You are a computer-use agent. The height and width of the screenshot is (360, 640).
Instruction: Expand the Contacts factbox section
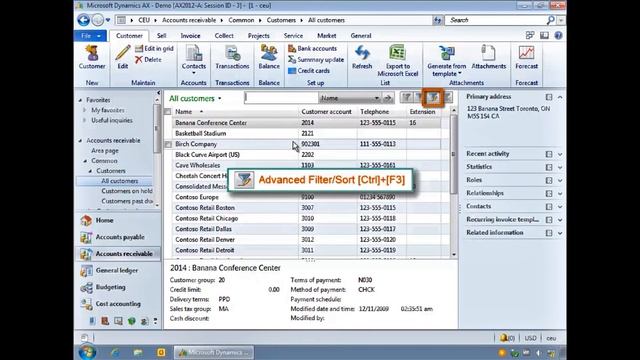tap(560, 207)
